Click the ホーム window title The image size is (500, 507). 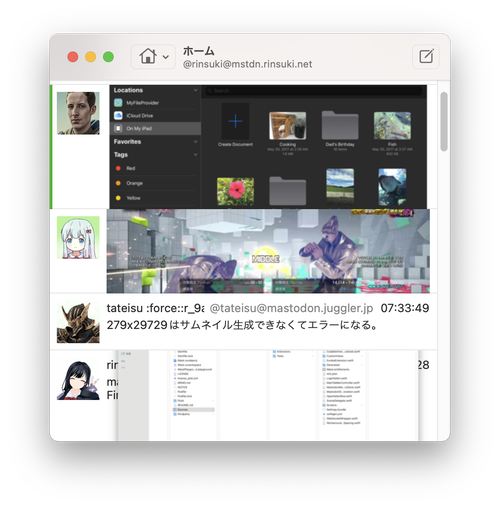pyautogui.click(x=199, y=51)
